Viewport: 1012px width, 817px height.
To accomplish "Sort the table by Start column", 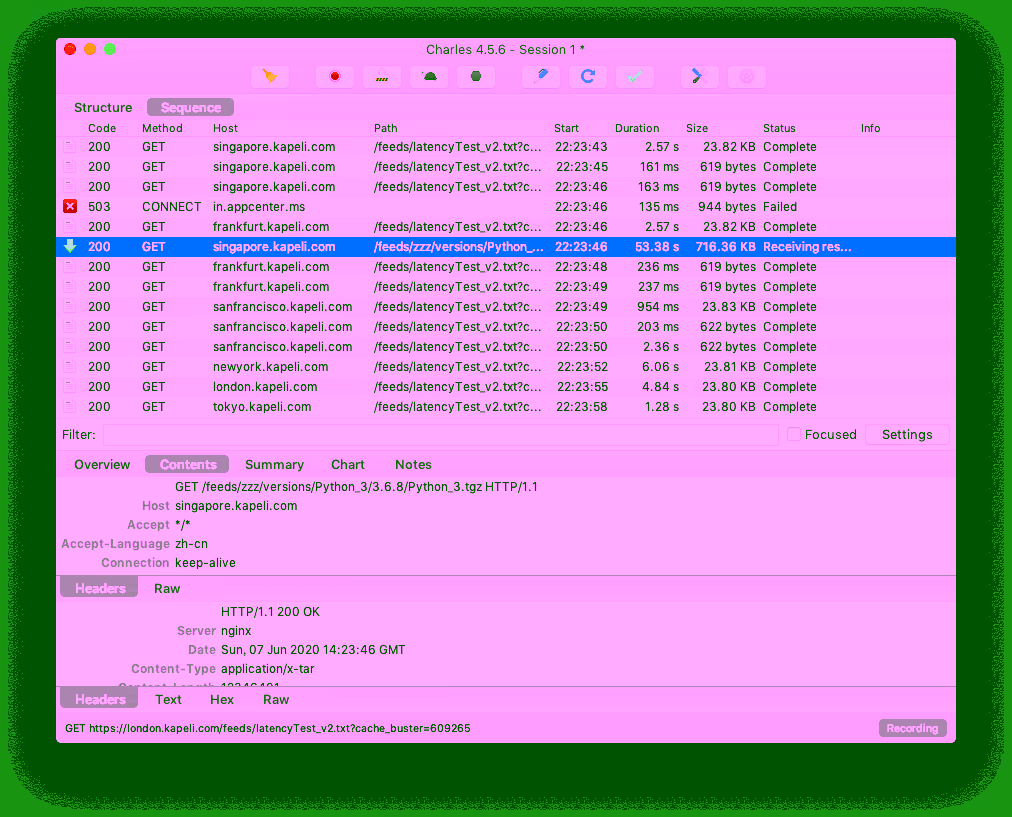I will click(x=566, y=128).
